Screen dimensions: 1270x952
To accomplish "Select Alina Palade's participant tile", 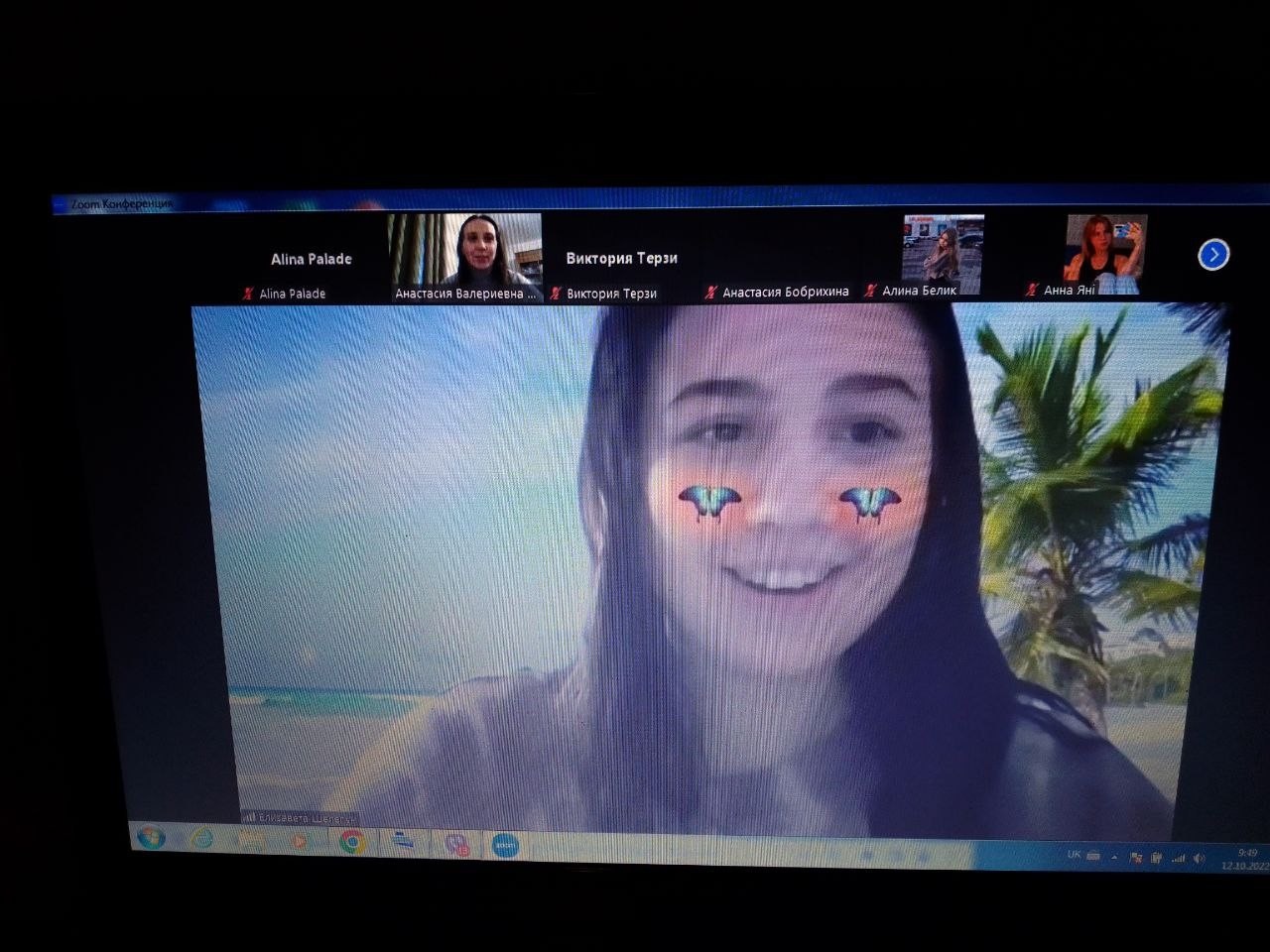I will coord(311,259).
